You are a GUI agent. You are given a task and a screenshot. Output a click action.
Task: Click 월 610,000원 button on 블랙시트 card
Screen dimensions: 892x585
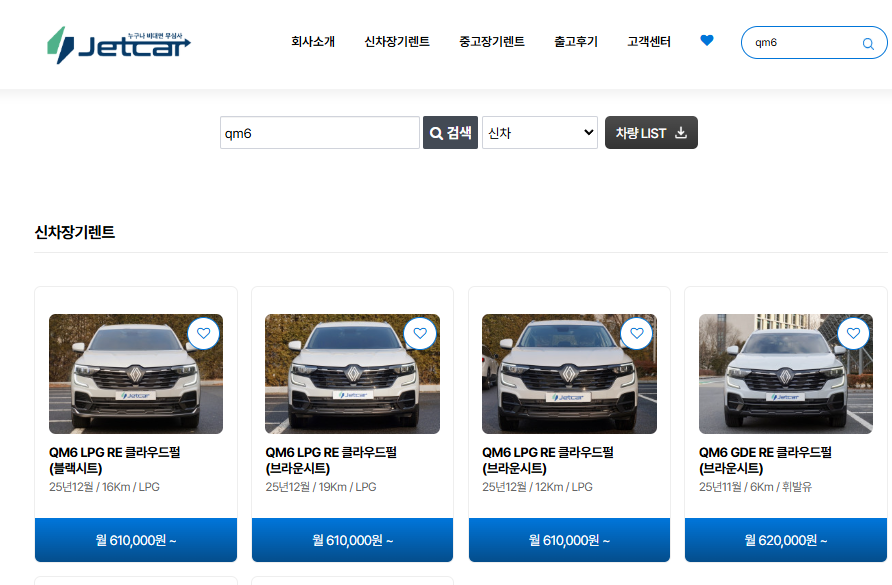136,539
